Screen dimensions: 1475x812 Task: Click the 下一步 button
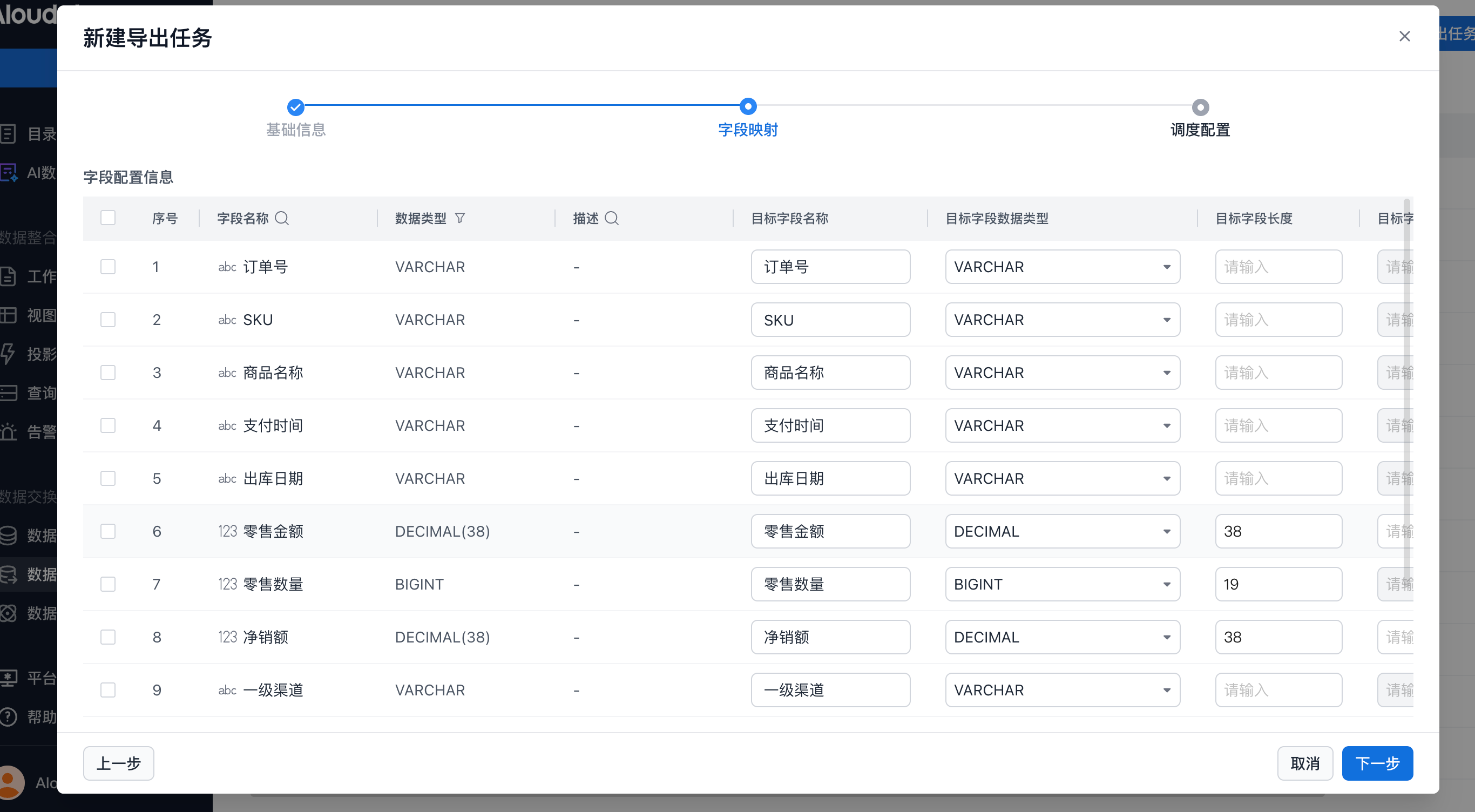(1377, 763)
